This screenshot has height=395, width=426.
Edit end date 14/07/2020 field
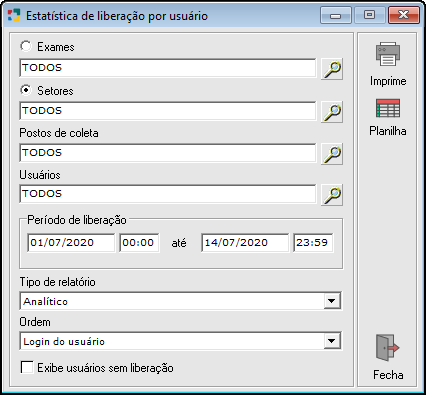click(245, 243)
